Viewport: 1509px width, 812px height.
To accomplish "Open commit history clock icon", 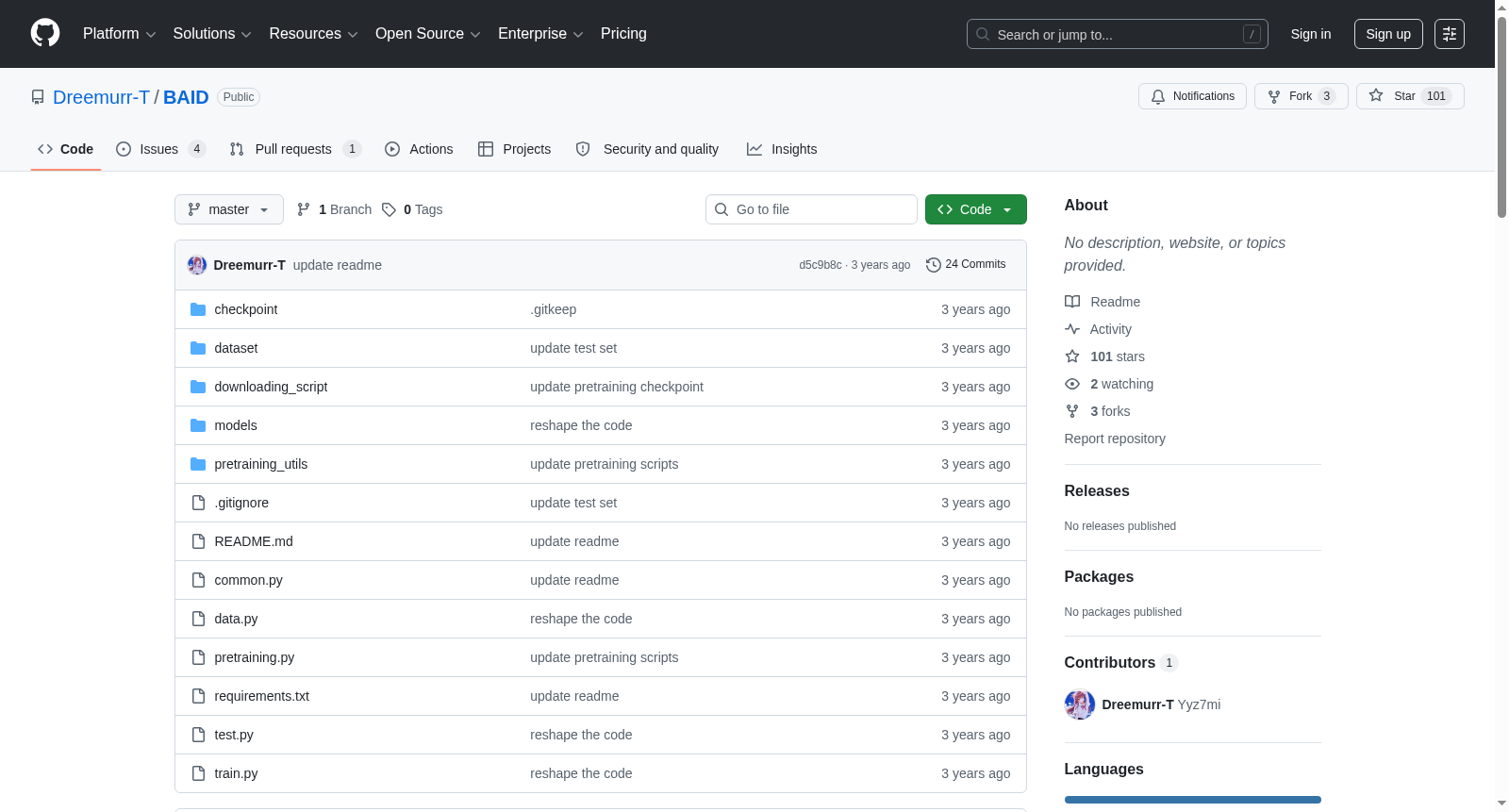I will click(x=934, y=265).
